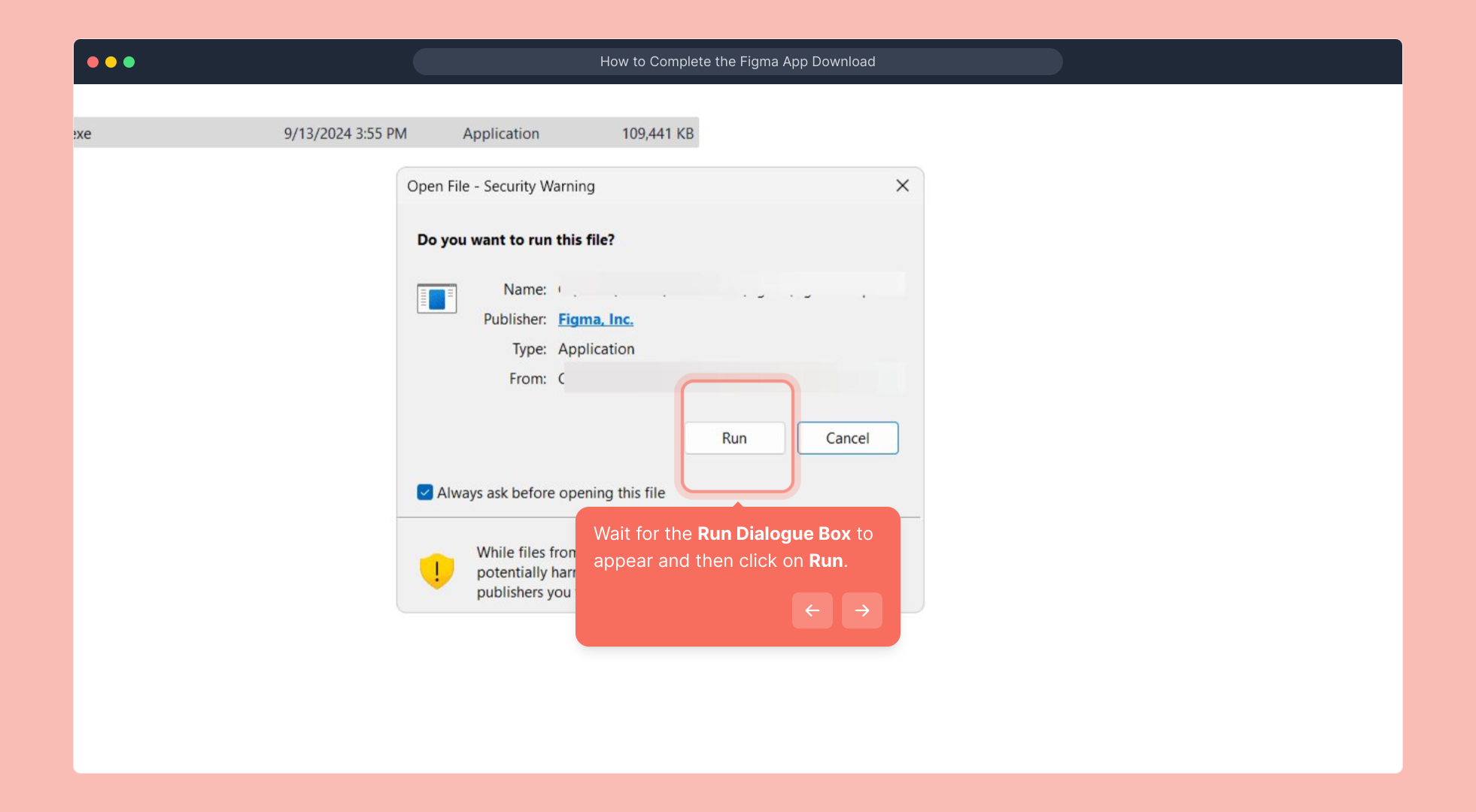Image resolution: width=1476 pixels, height=812 pixels.
Task: Click the Run button
Action: [x=734, y=438]
